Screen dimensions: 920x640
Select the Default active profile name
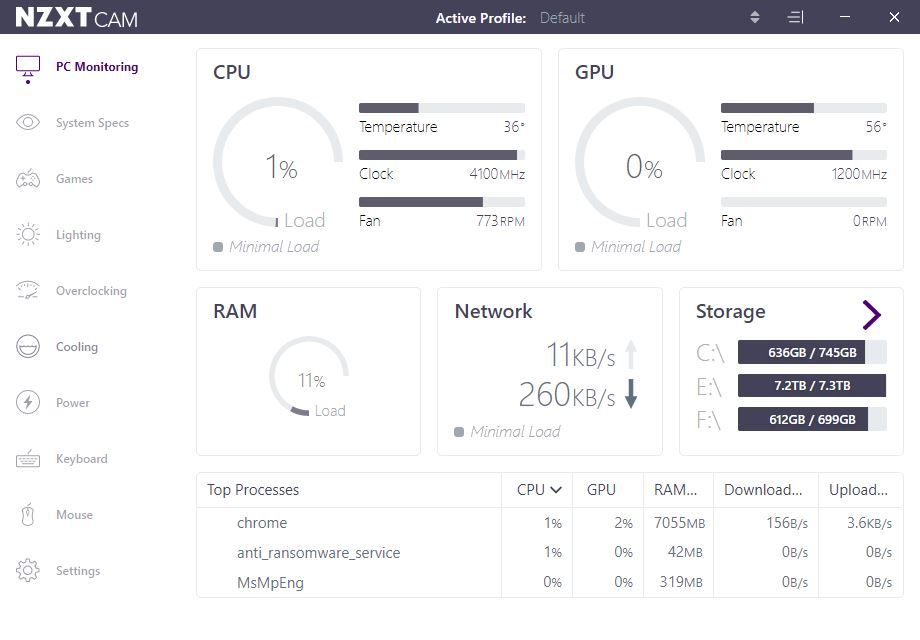point(562,18)
